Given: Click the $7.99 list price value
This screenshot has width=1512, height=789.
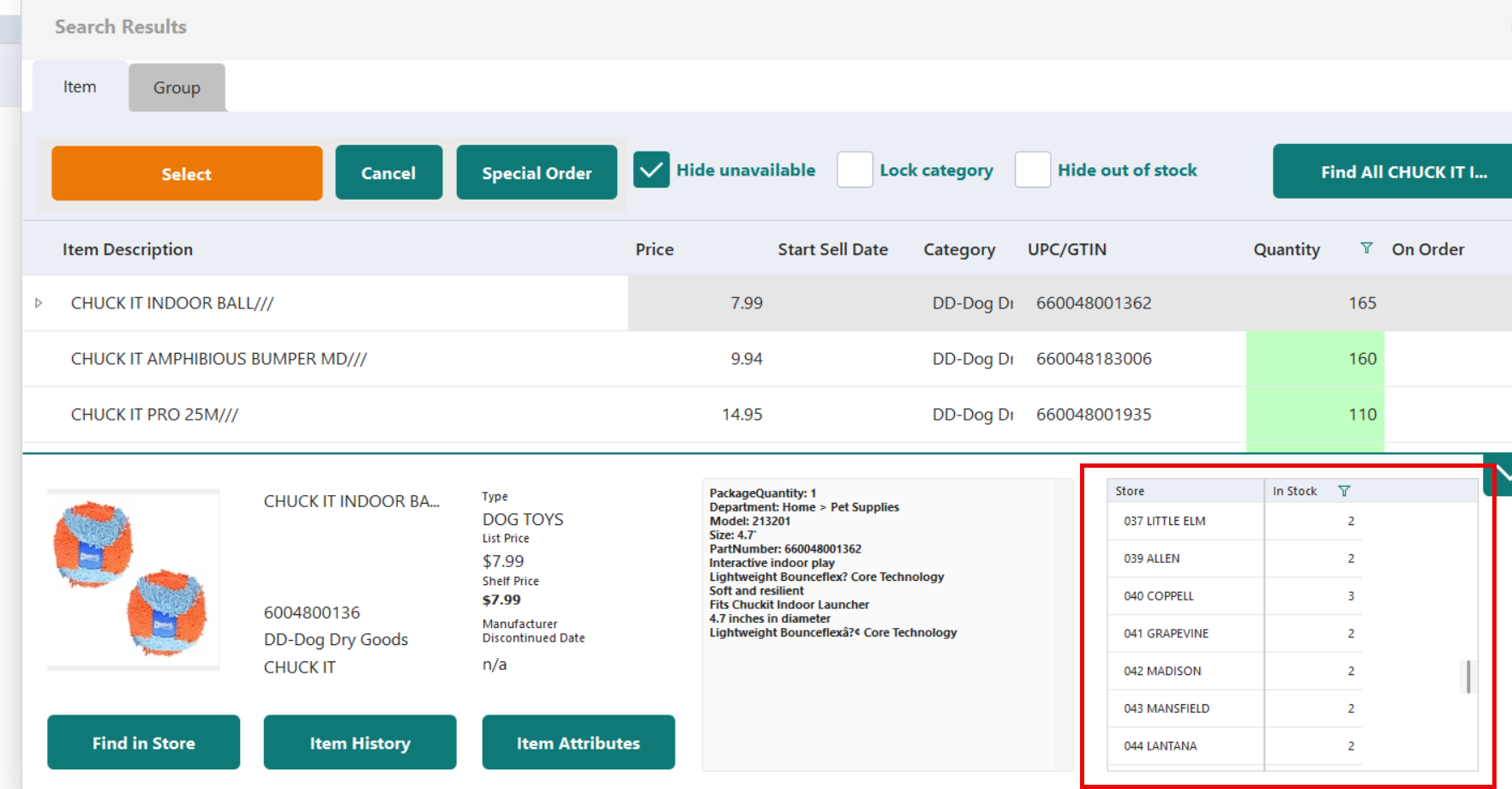Looking at the screenshot, I should pyautogui.click(x=503, y=561).
